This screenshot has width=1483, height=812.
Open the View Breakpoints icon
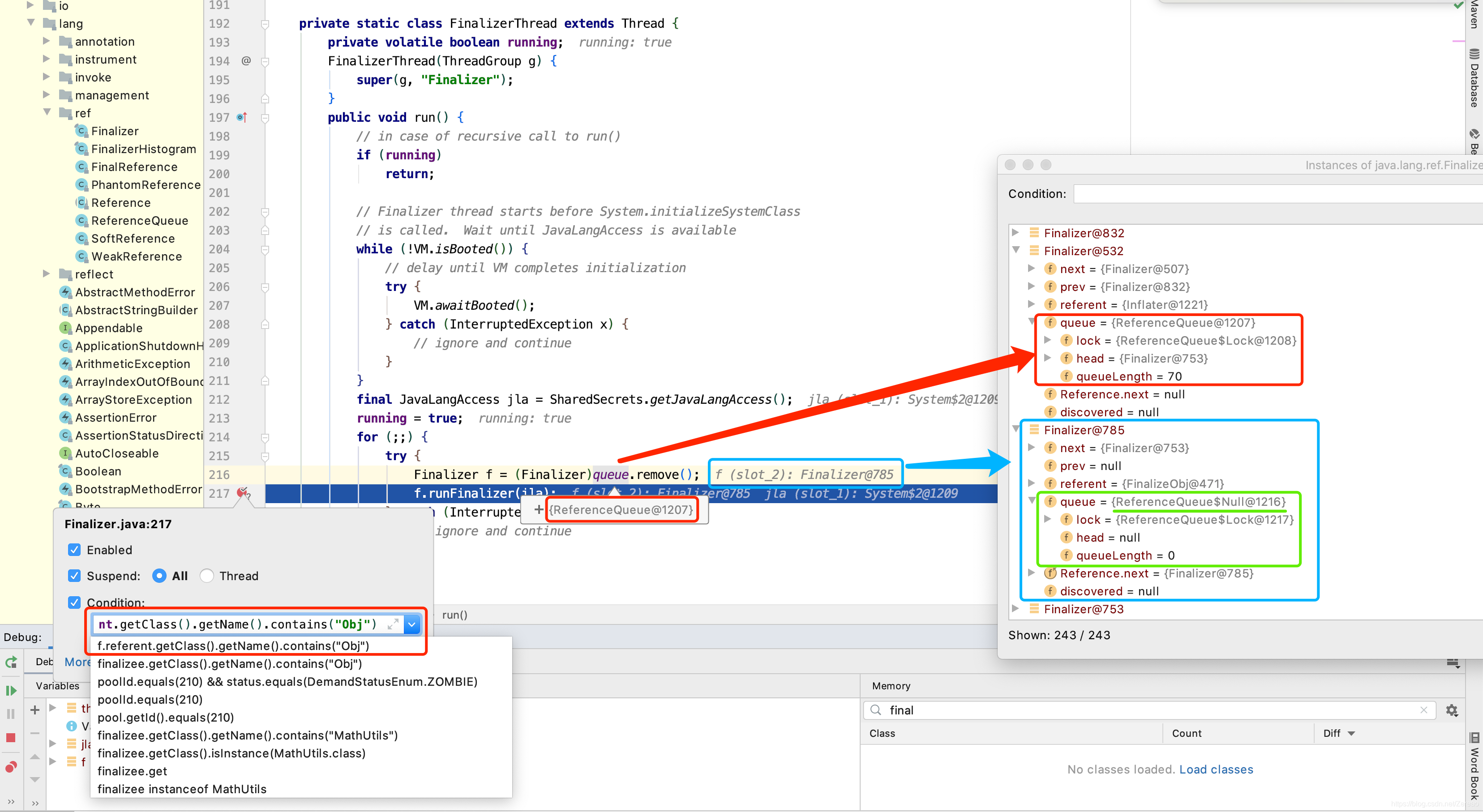[x=10, y=767]
